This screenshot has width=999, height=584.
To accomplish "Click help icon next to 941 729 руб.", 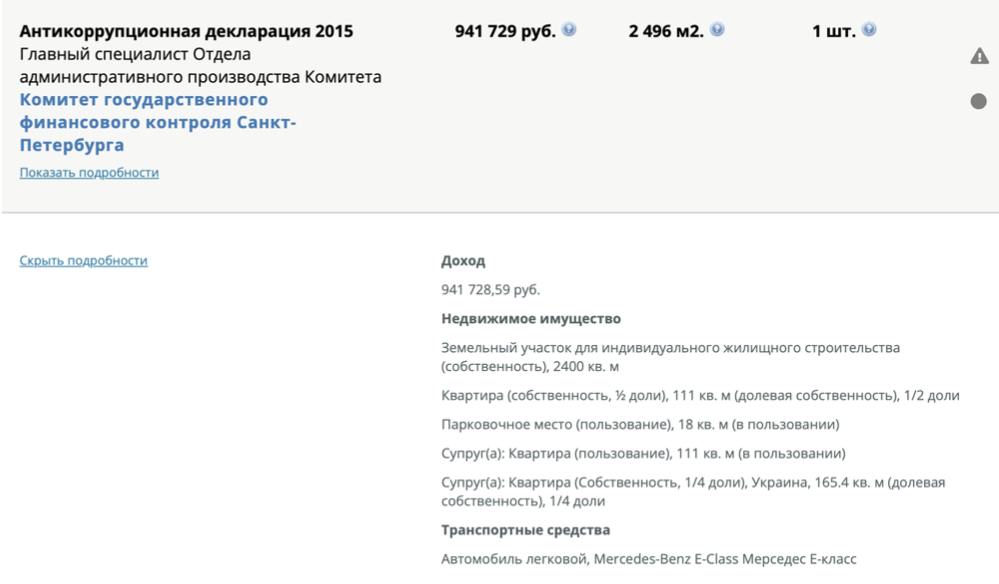I will click(569, 31).
